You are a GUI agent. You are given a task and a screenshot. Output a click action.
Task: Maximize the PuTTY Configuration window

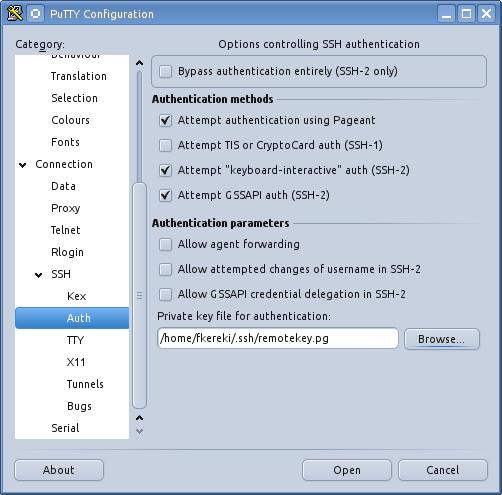[x=466, y=14]
